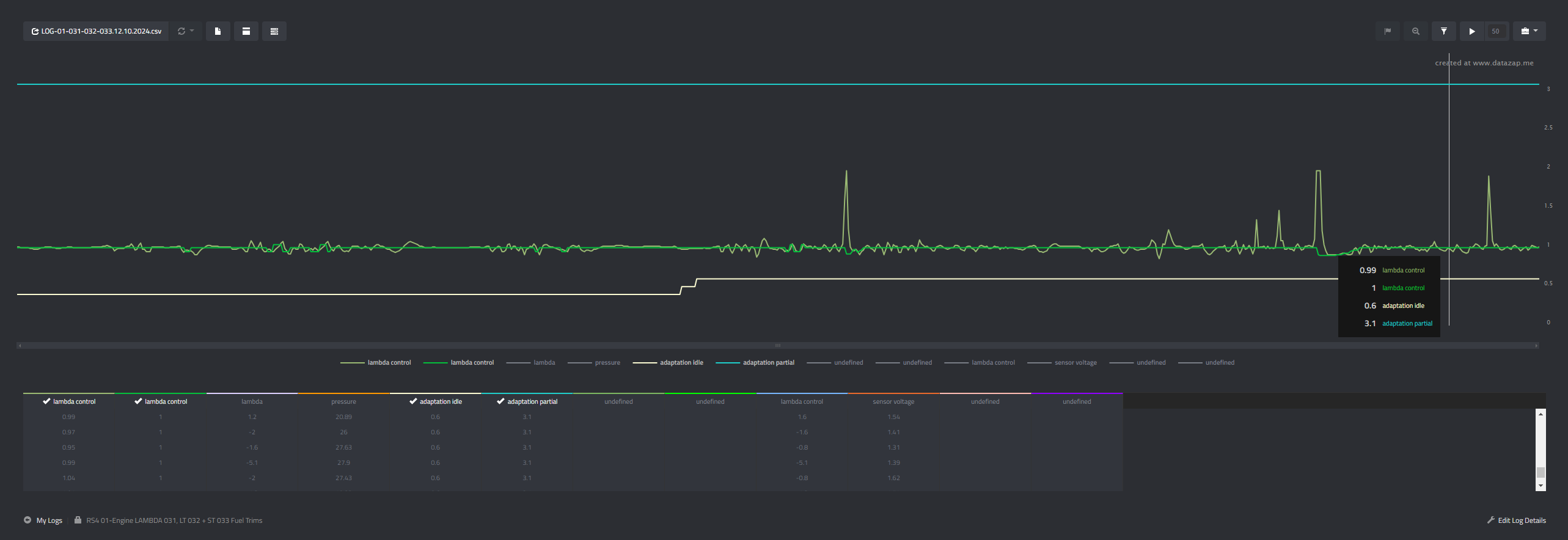Screen dimensions: 1568x540
Task: Toggle the first lambda control column checkbox
Action: [46, 401]
